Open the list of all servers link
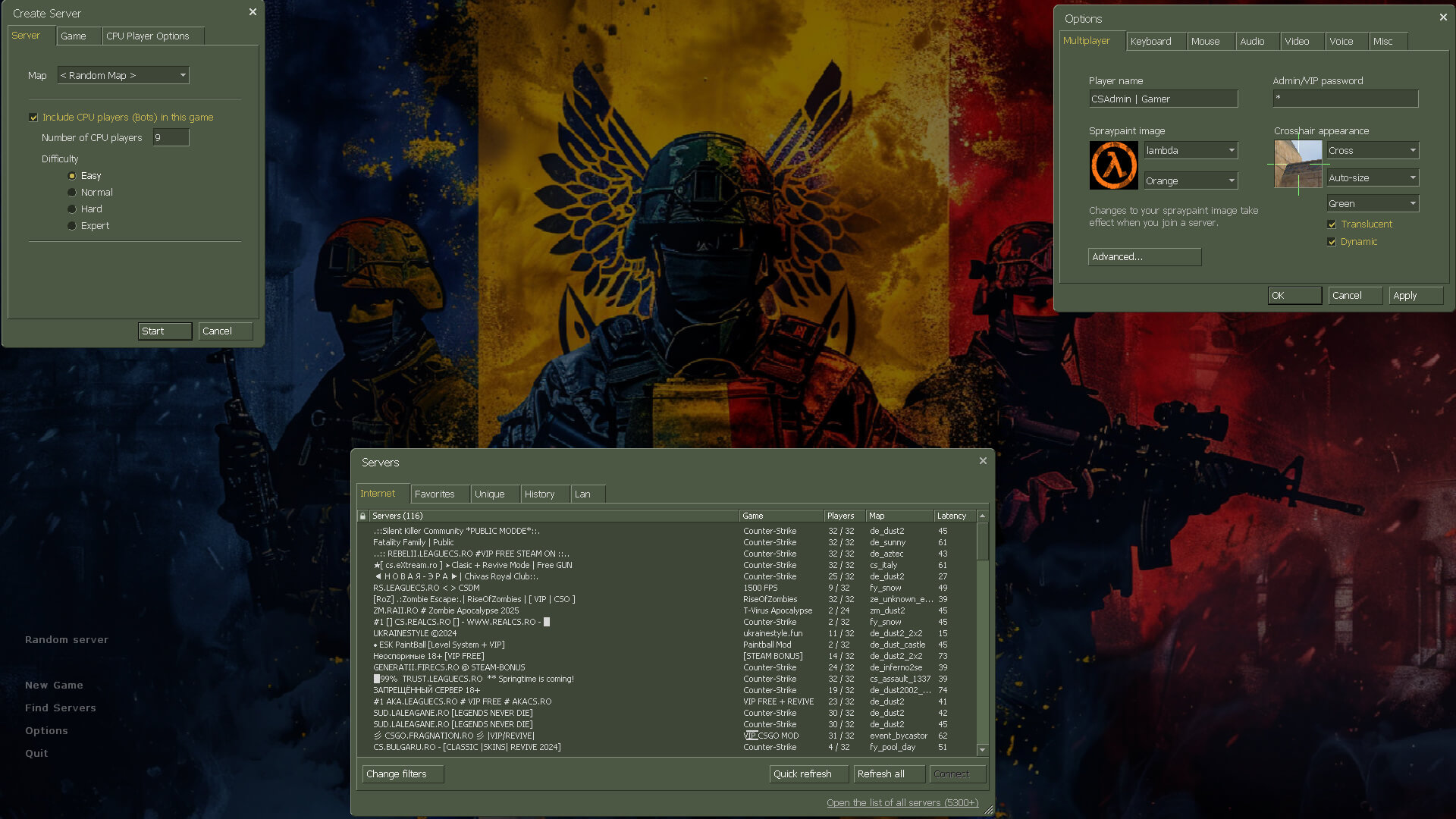The width and height of the screenshot is (1456, 819). click(902, 802)
